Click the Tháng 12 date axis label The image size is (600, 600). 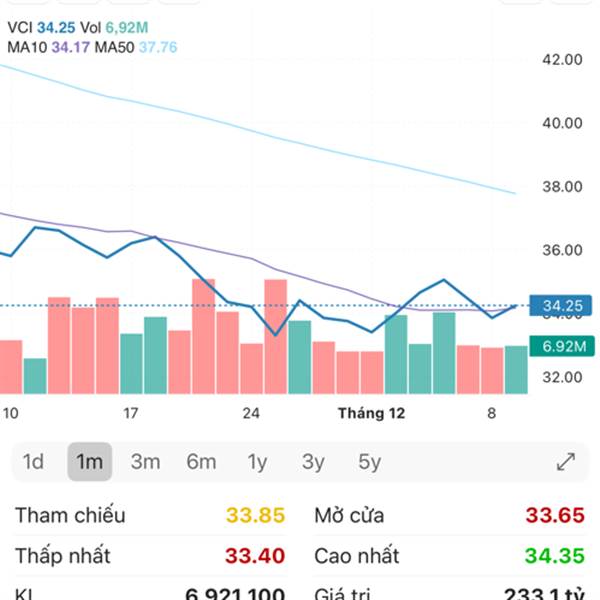click(x=371, y=413)
